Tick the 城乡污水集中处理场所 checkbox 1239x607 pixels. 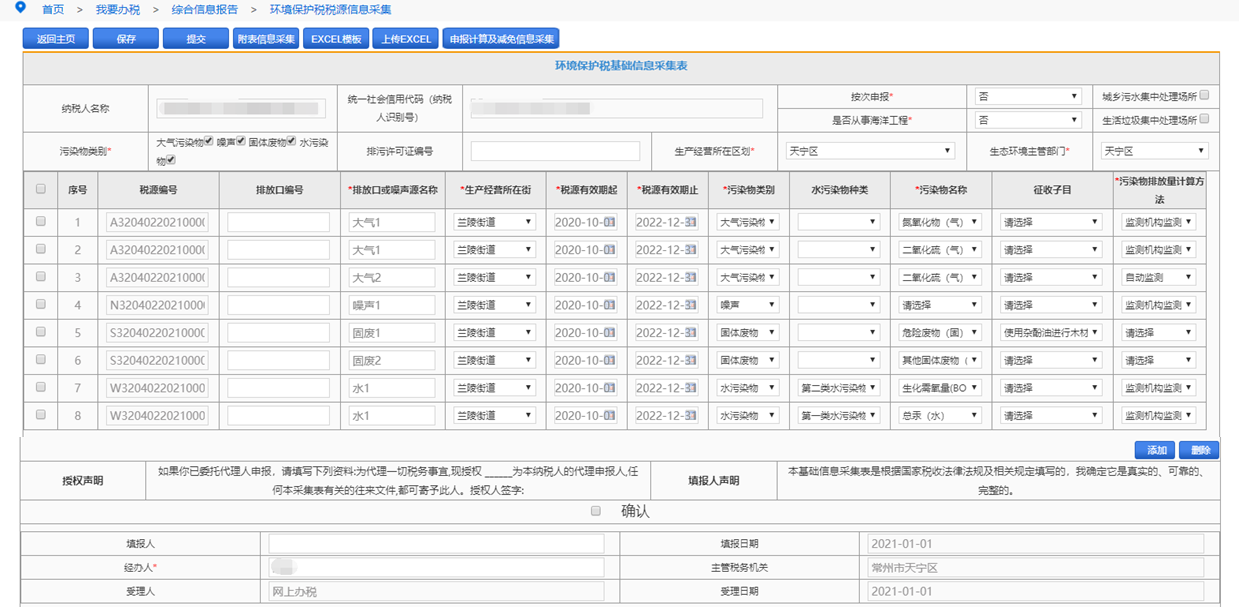(1204, 96)
